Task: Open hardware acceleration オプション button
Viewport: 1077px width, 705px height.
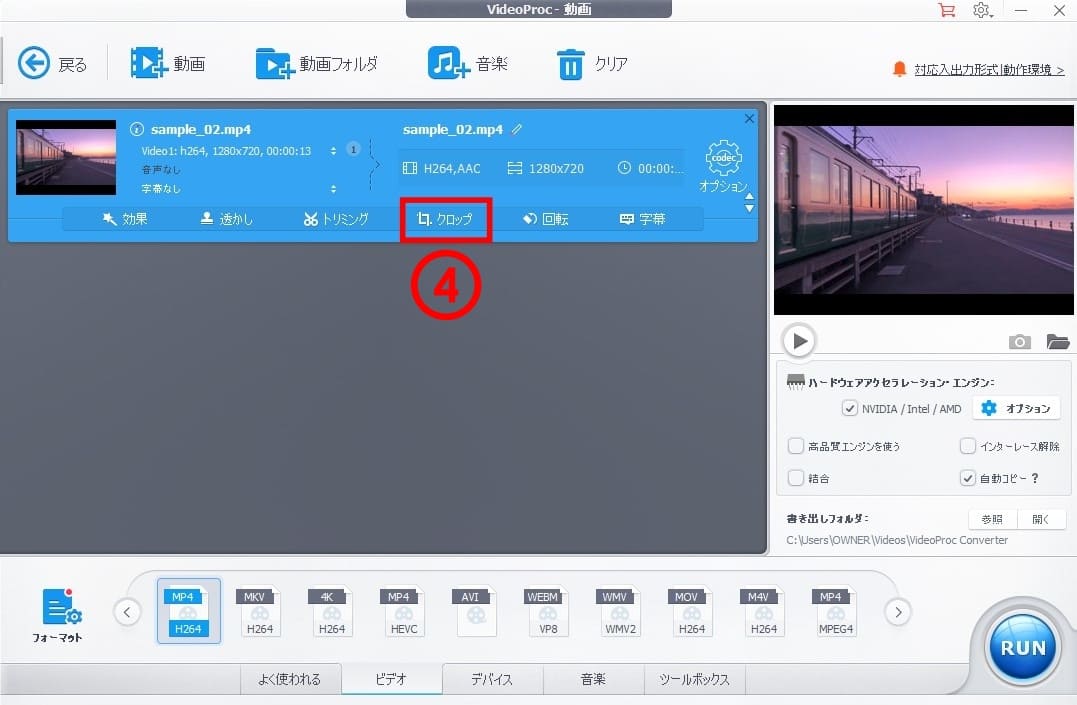Action: click(1018, 409)
